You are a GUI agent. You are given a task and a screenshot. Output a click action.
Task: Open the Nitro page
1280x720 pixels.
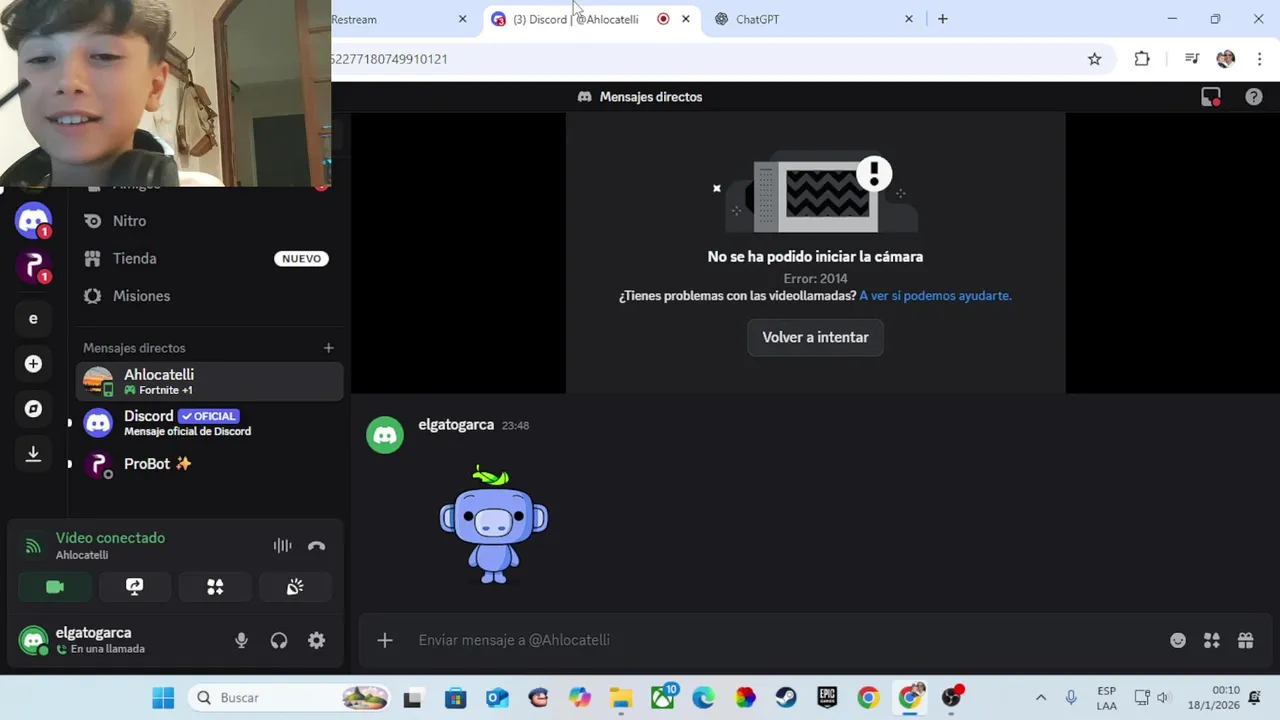209,221
